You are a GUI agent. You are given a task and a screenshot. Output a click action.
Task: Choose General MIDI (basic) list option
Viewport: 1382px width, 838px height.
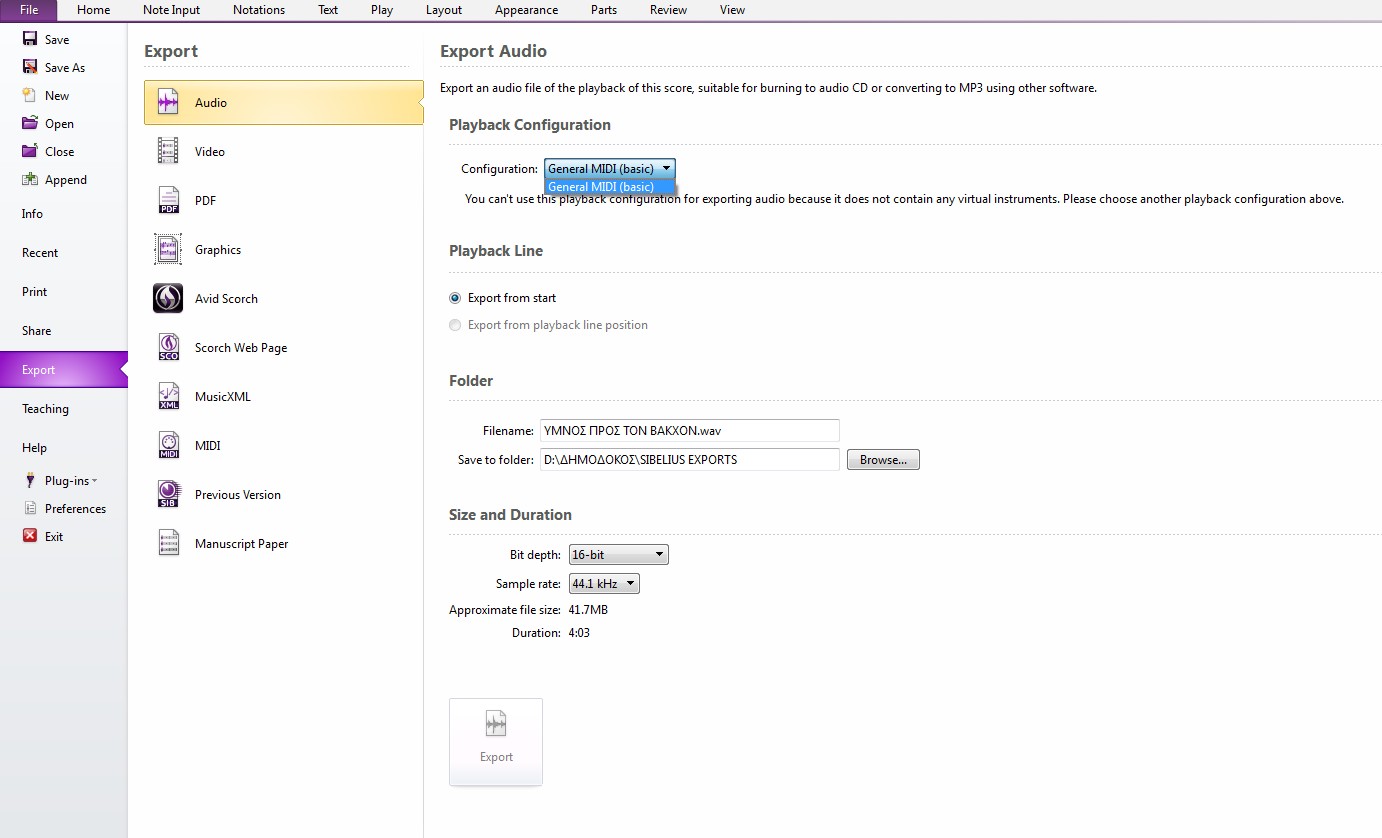pyautogui.click(x=610, y=187)
